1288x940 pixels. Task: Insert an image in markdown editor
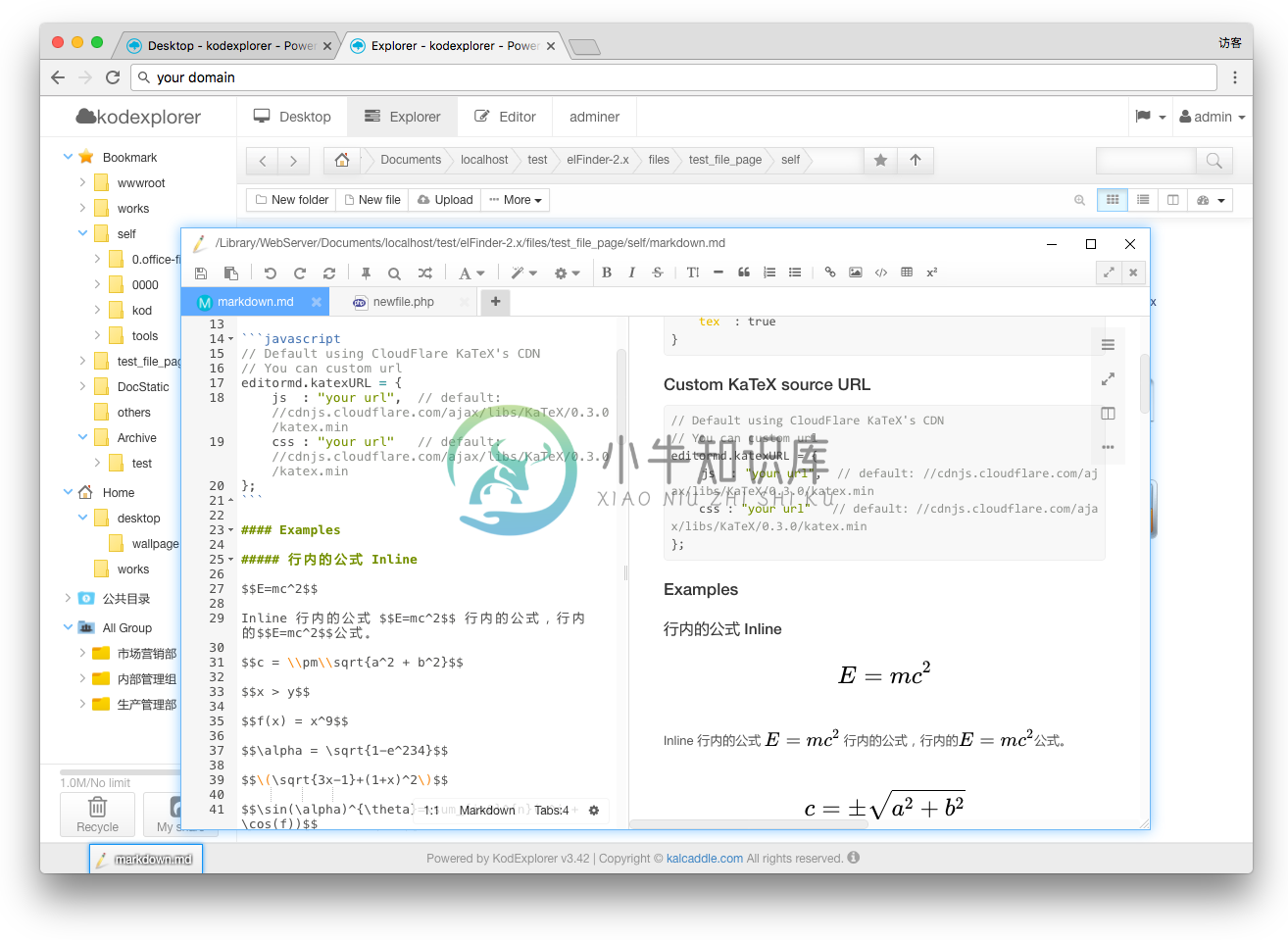(856, 272)
